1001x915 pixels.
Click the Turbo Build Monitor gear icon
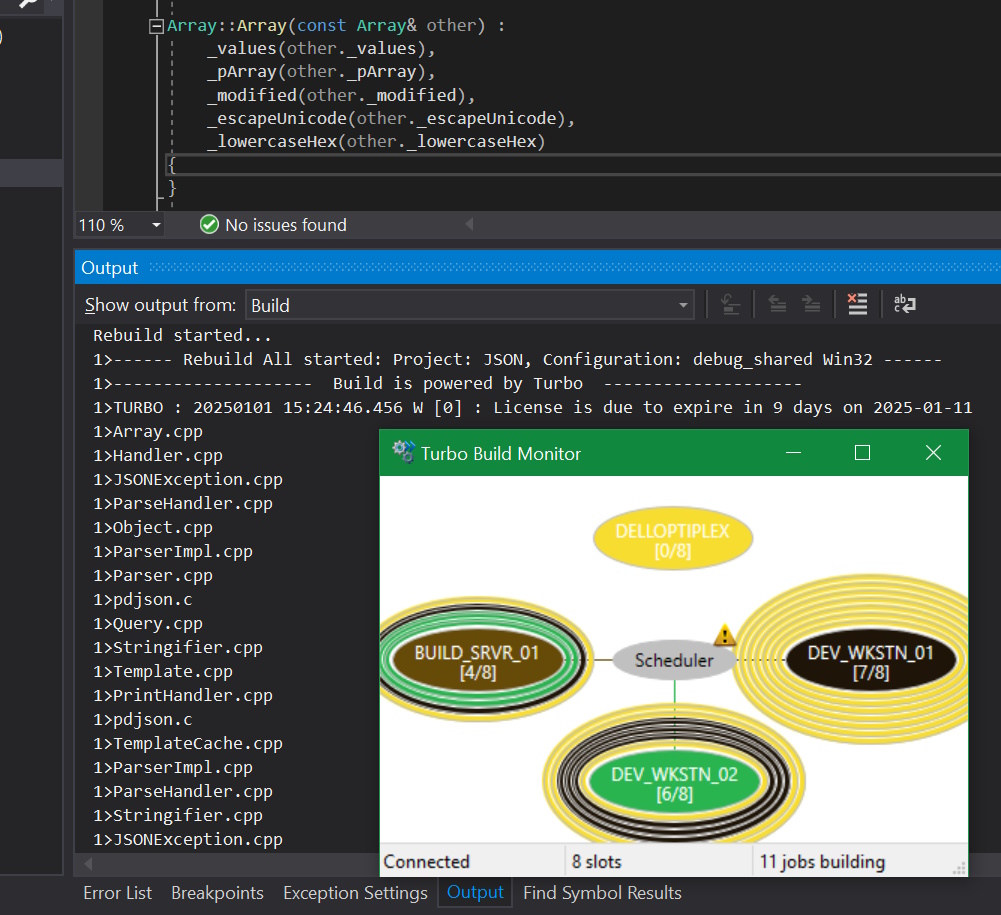coord(403,453)
